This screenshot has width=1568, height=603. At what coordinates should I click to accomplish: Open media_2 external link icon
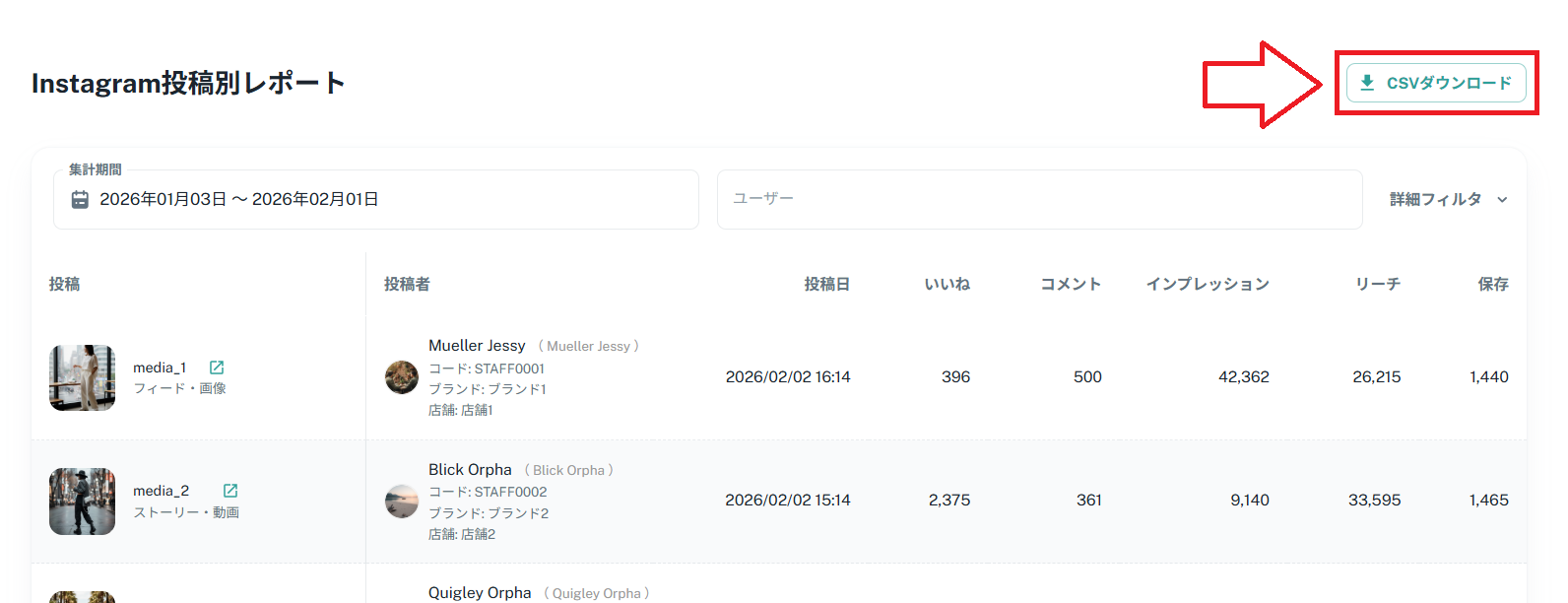[x=230, y=491]
